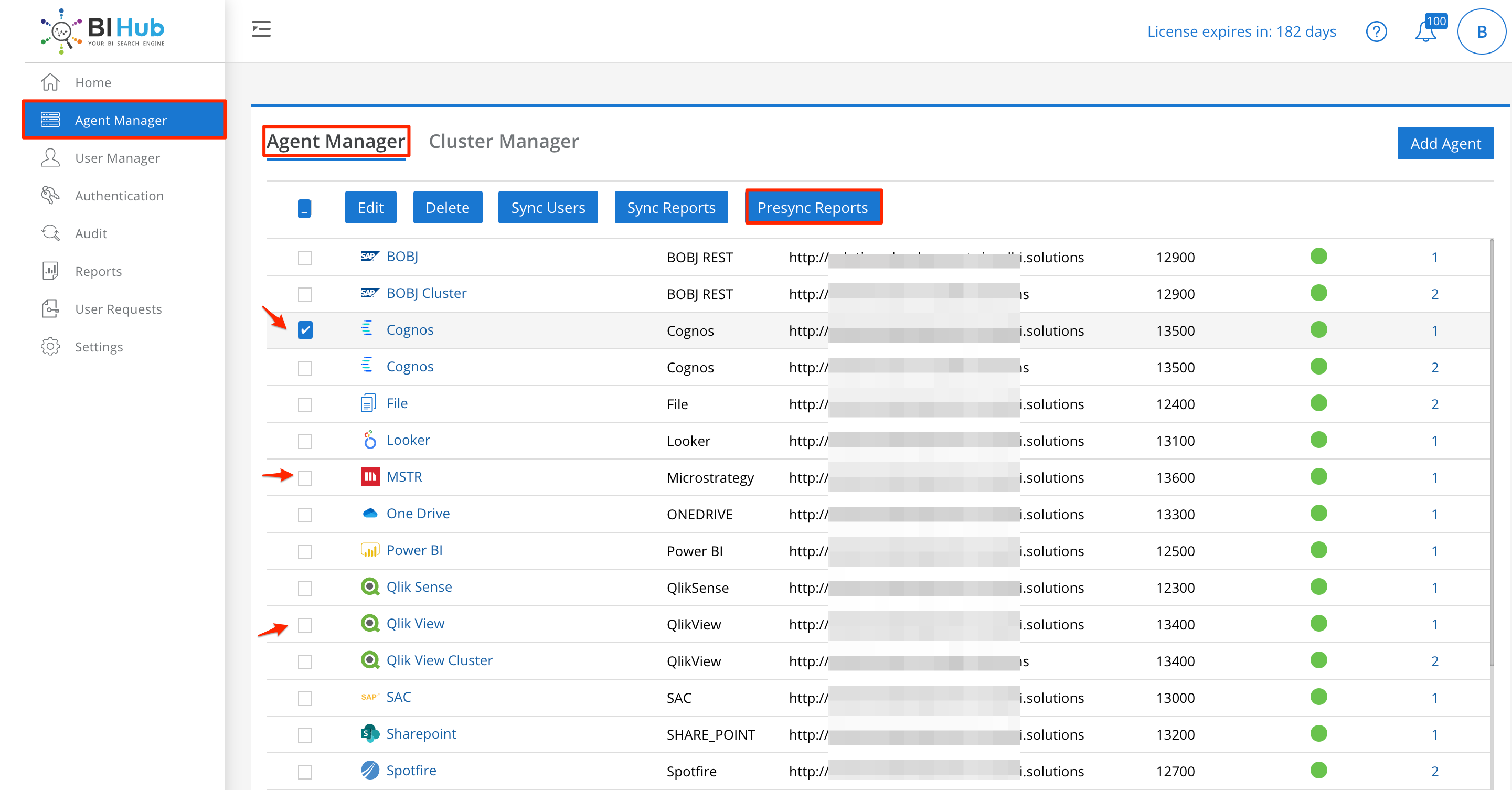
Task: Click the BI Hub logo
Action: 103,30
